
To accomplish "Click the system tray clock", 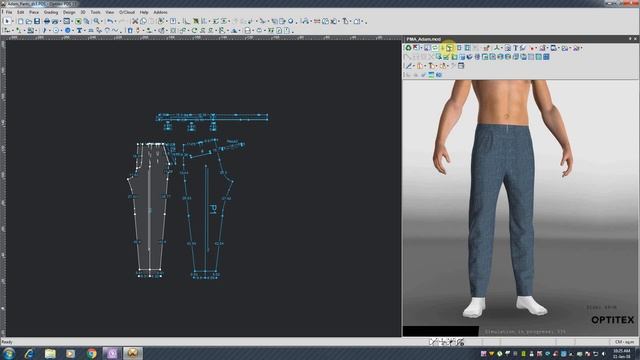I will pos(622,353).
